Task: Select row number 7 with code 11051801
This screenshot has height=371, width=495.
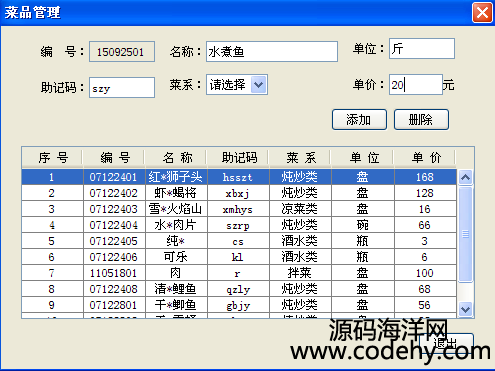Action: [x=239, y=273]
